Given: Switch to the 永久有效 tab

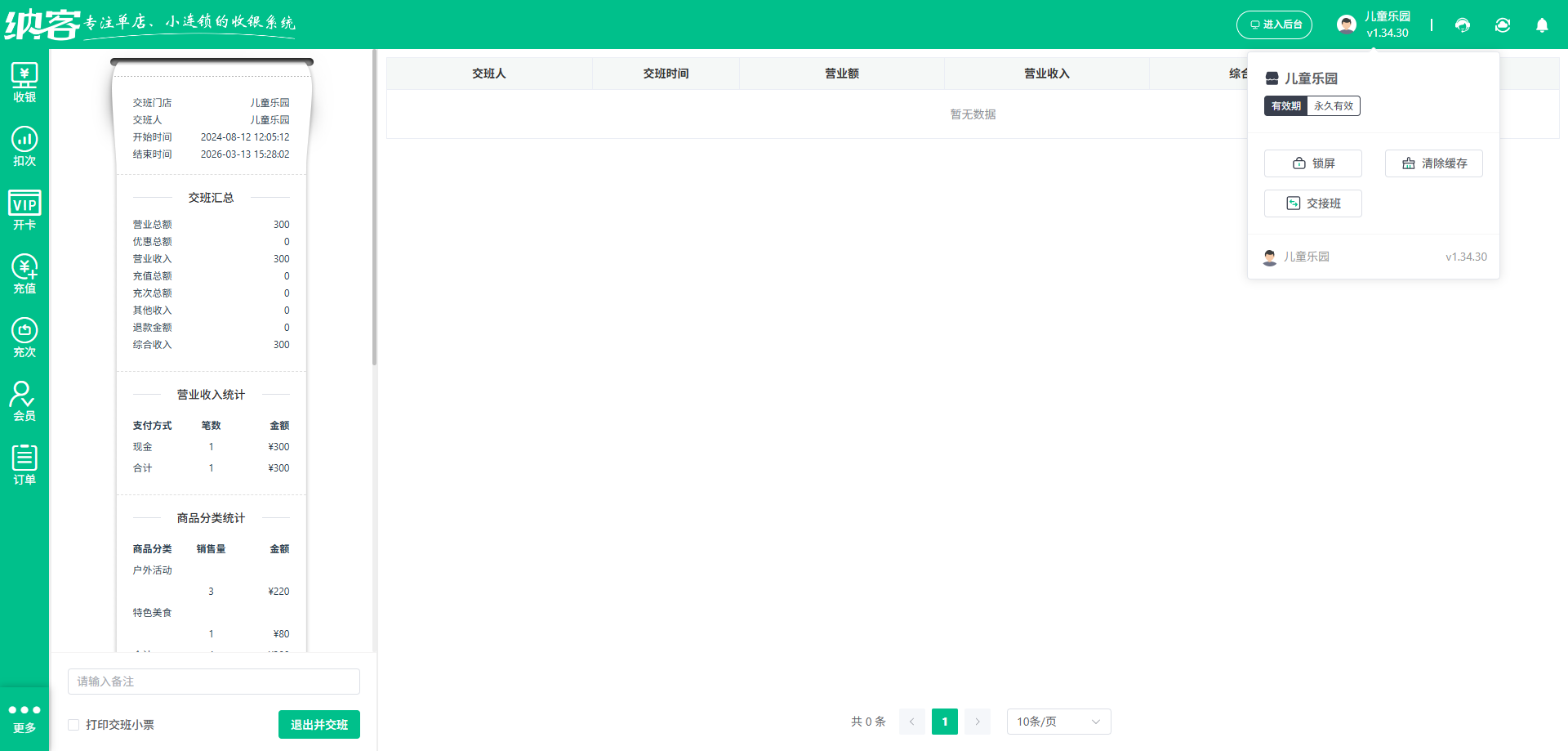Looking at the screenshot, I should click(x=1333, y=105).
